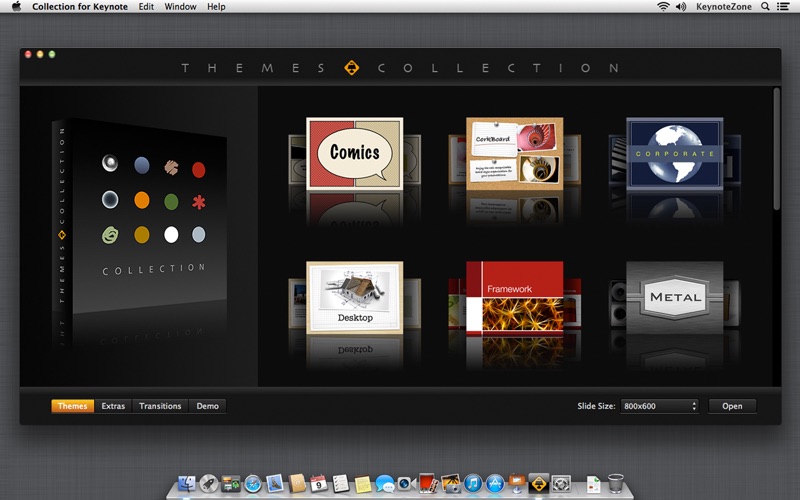Open the document stack in dock
Image resolution: width=800 pixels, height=500 pixels.
pyautogui.click(x=594, y=484)
